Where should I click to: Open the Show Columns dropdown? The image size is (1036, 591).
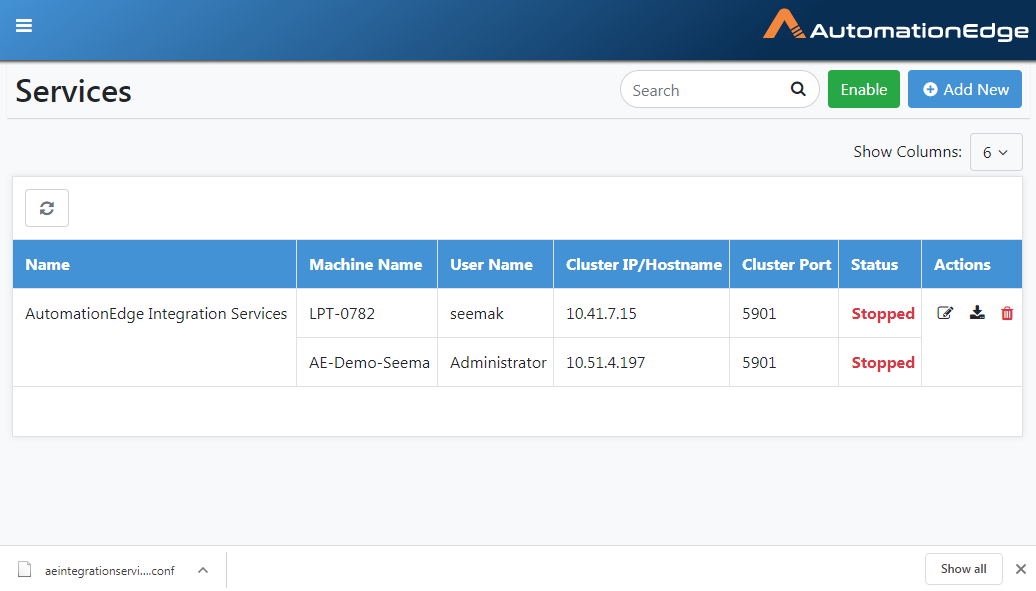pos(996,152)
